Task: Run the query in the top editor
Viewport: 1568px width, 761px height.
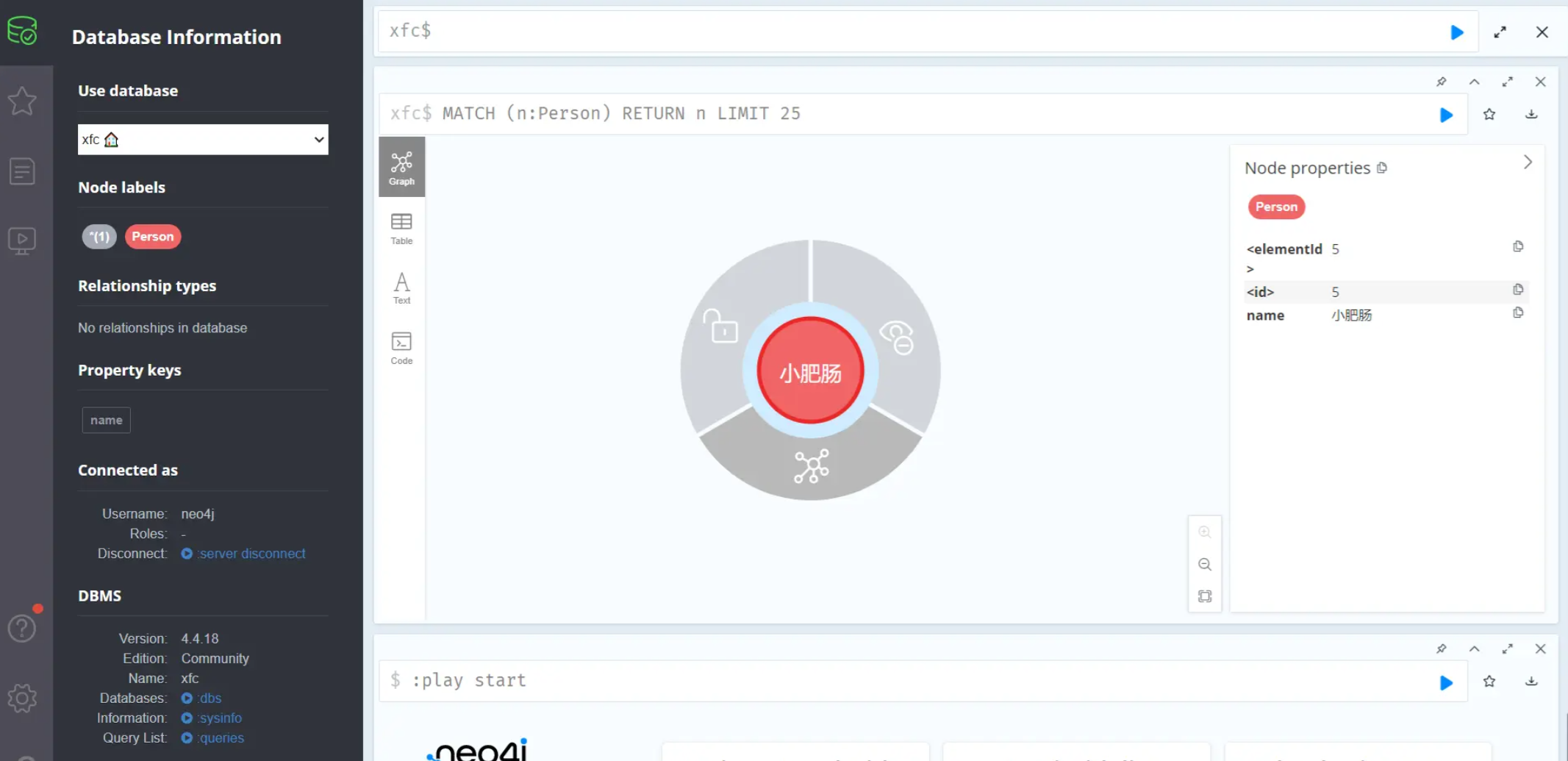Action: [1456, 32]
